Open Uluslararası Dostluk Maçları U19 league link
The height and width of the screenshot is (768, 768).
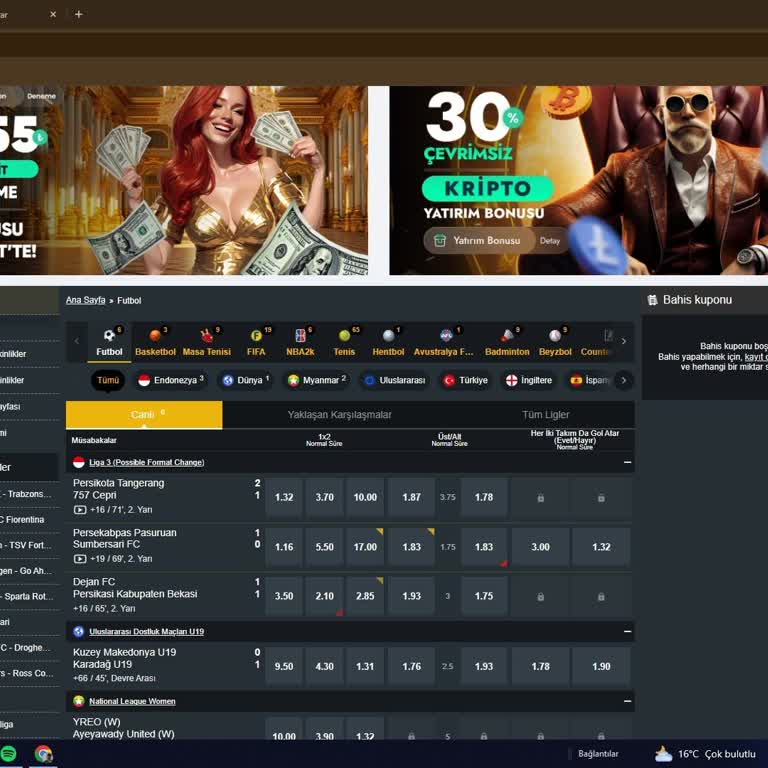146,631
